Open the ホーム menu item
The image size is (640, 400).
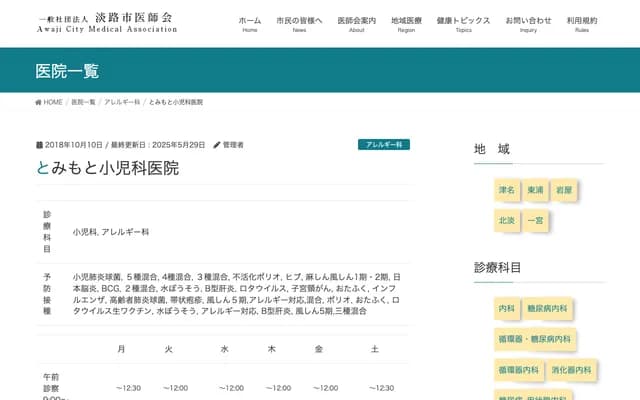pos(250,24)
